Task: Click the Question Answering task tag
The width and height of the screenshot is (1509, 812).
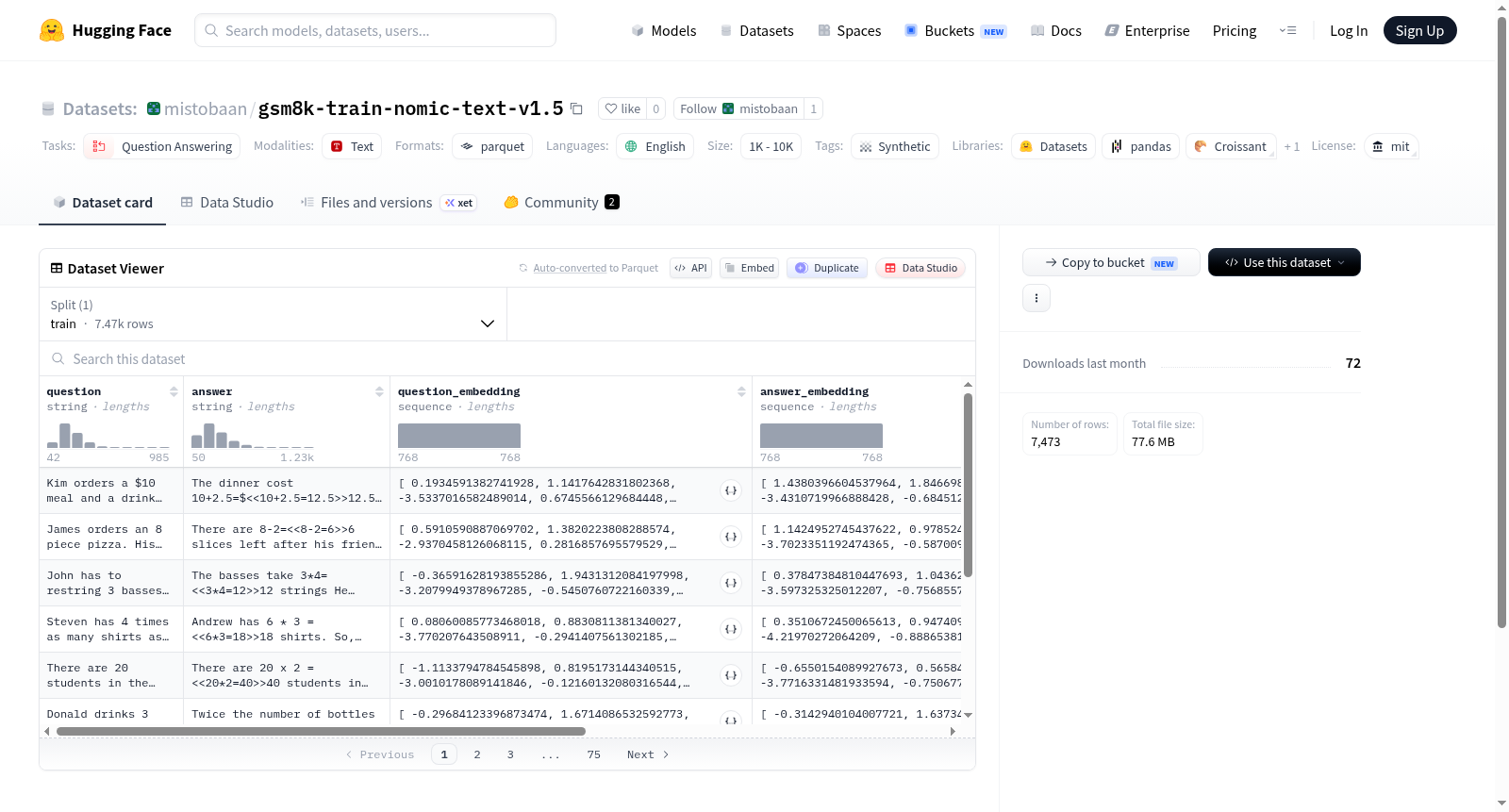Action: click(x=161, y=146)
